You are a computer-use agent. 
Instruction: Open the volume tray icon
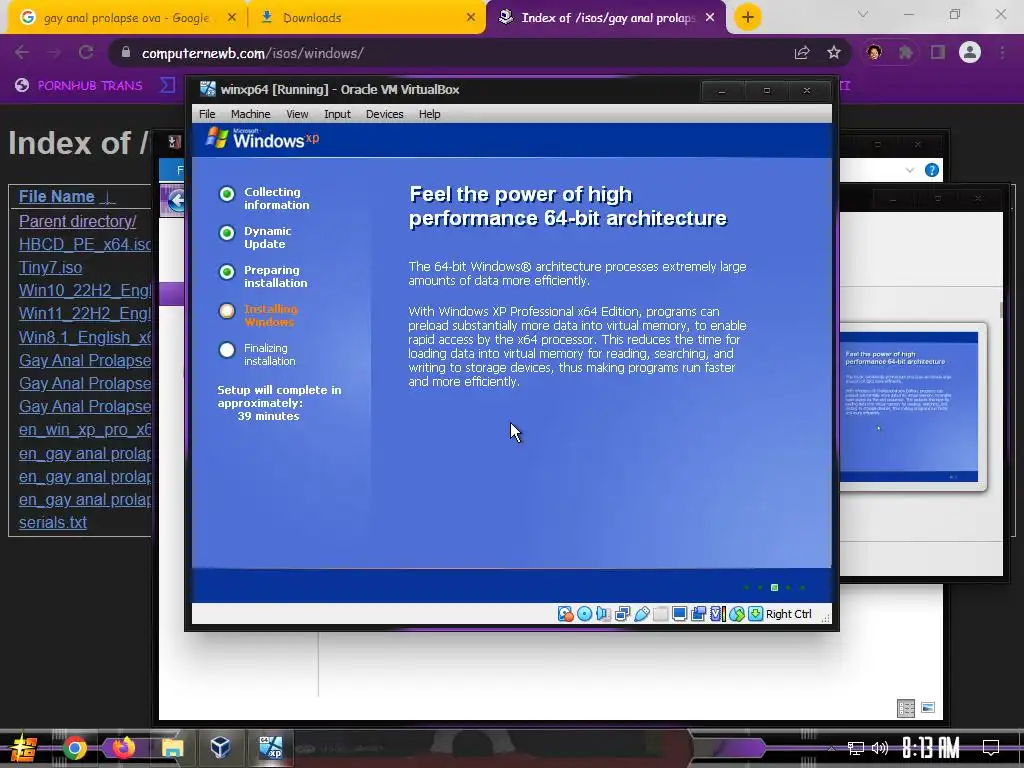(x=880, y=748)
